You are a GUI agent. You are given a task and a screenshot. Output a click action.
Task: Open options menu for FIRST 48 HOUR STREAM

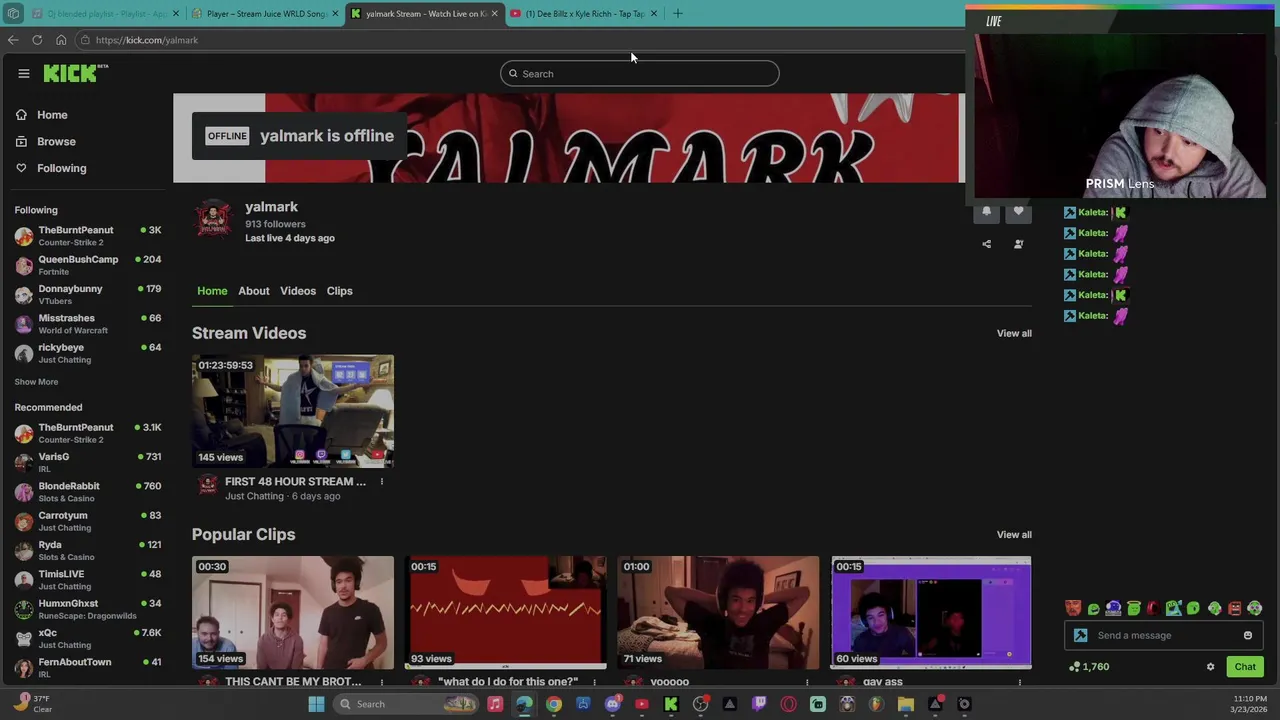[x=381, y=482]
